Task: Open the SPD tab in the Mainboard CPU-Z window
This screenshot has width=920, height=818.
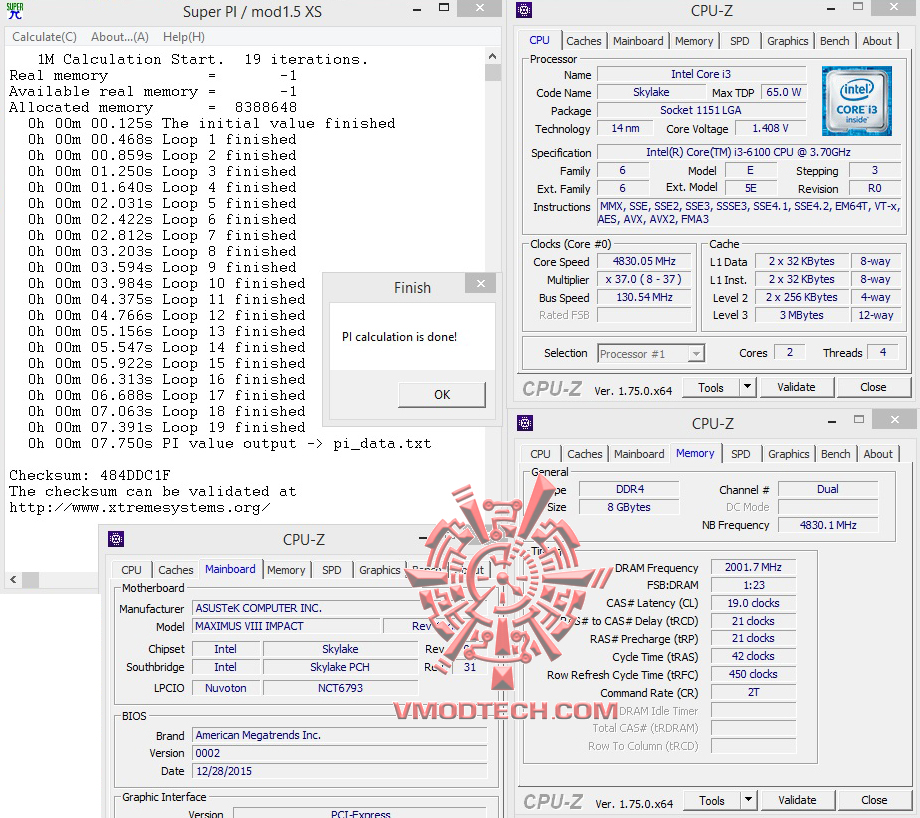Action: click(332, 570)
